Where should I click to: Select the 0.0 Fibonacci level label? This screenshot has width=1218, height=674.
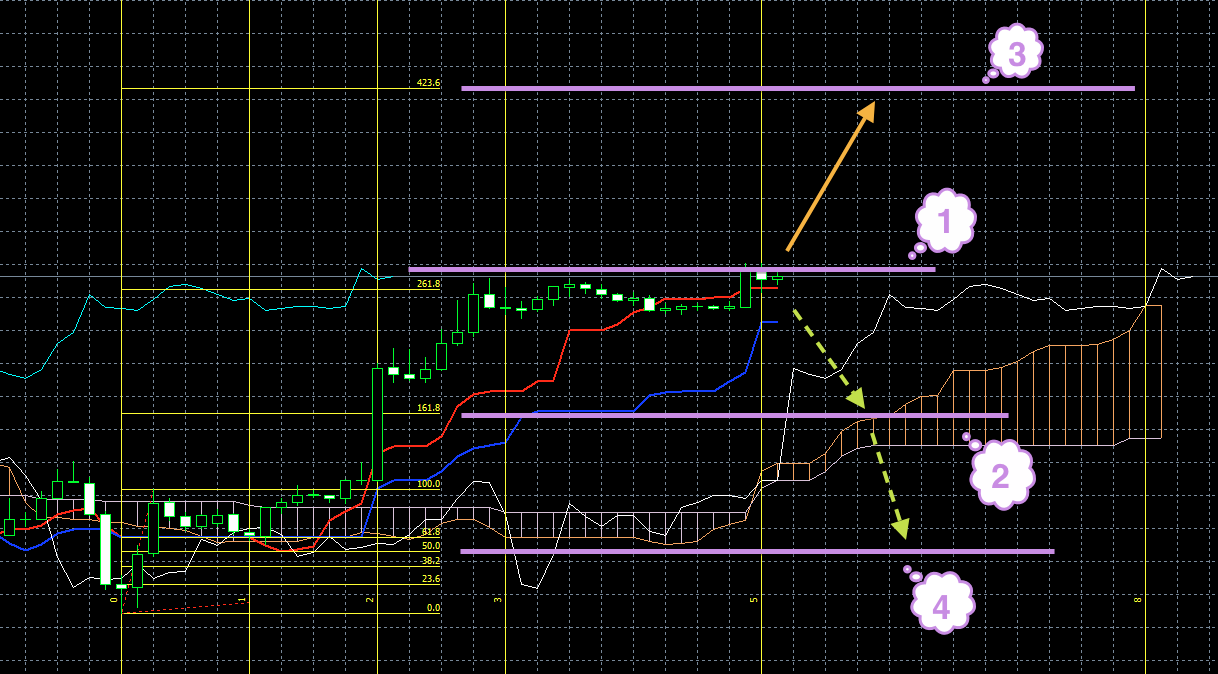point(433,608)
